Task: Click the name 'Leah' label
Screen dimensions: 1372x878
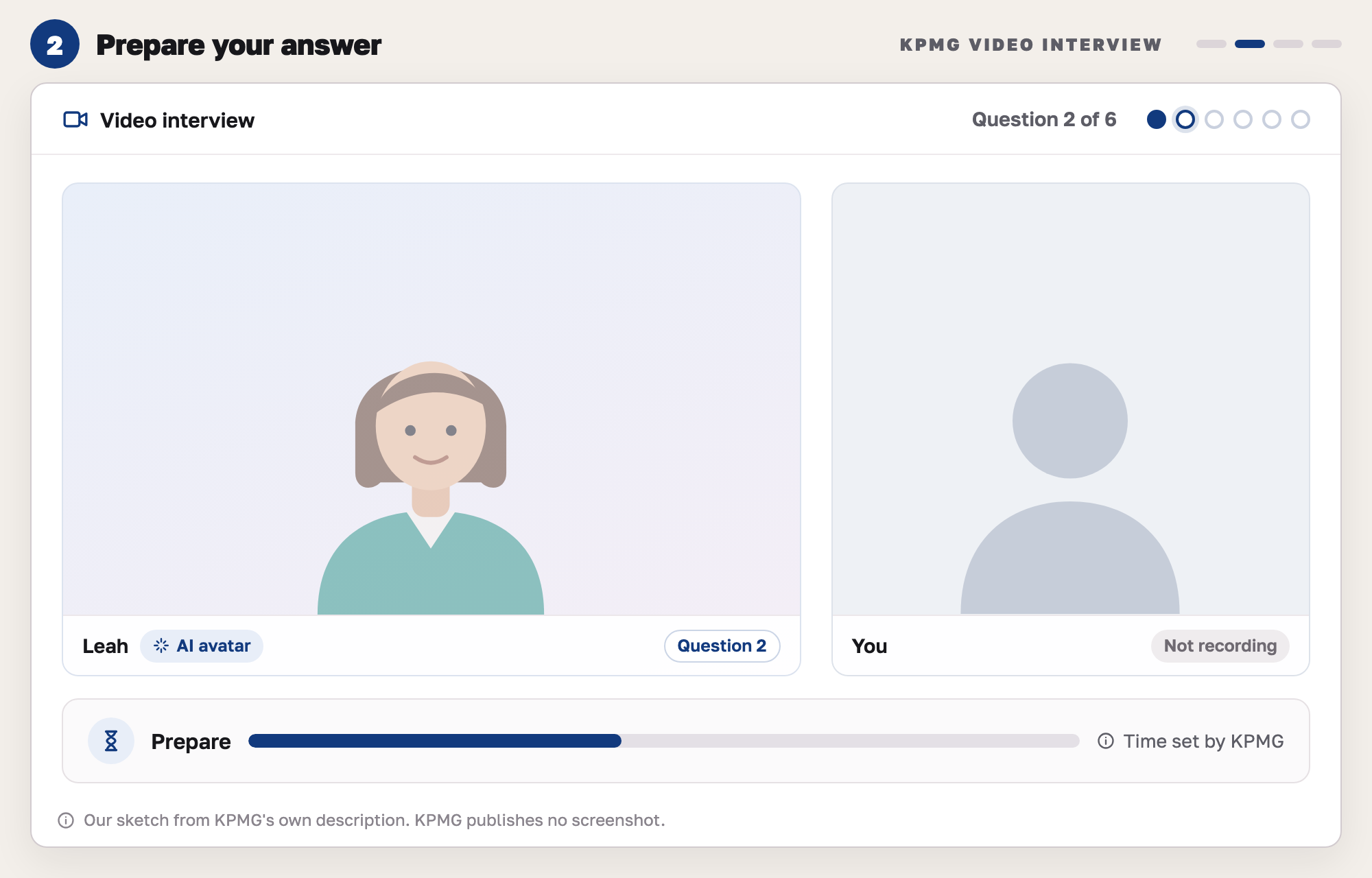Action: tap(105, 646)
